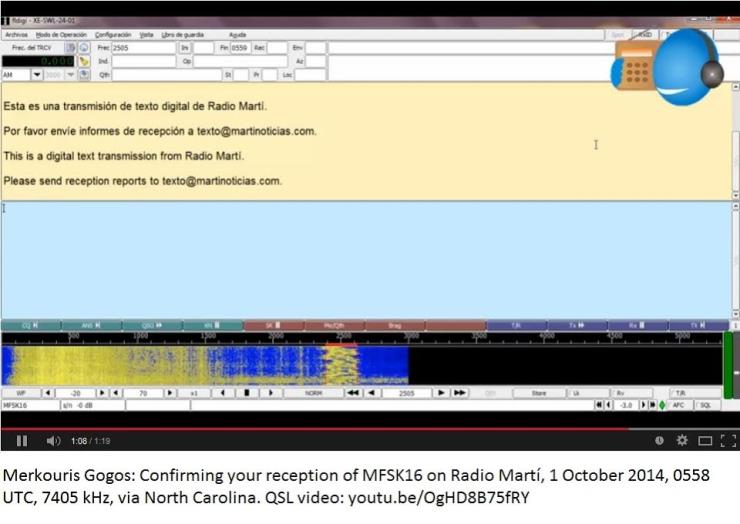740x524 pixels.
Task: Click the waterfall frequency field 2505
Action: click(x=407, y=393)
